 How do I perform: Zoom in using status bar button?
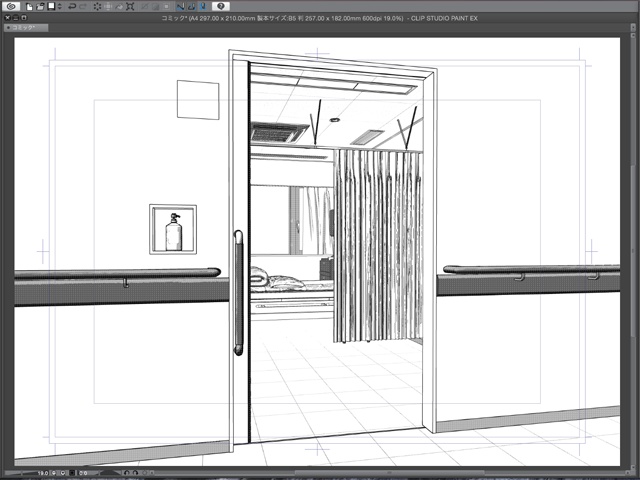click(63, 473)
